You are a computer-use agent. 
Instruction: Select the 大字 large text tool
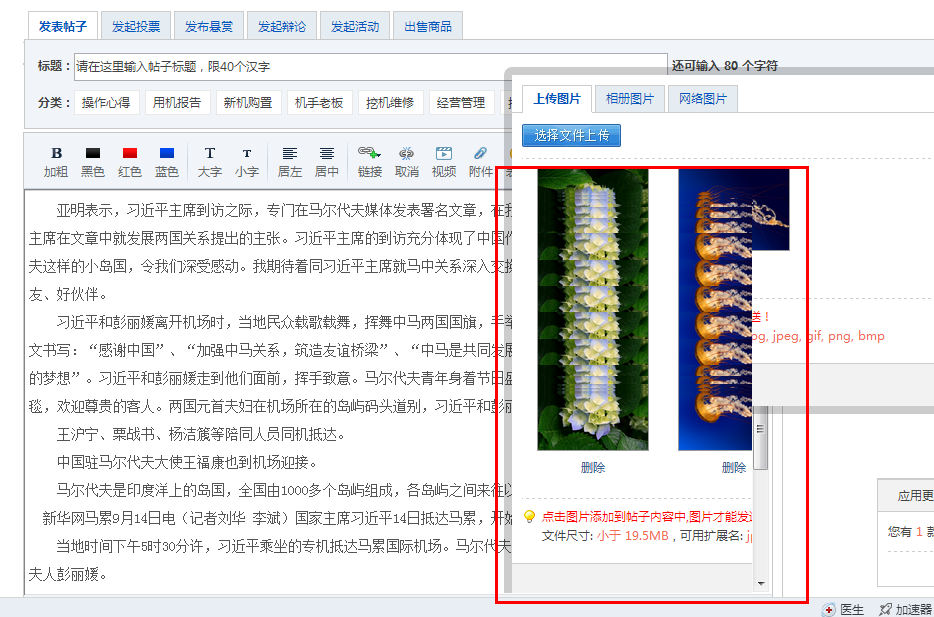coord(210,161)
